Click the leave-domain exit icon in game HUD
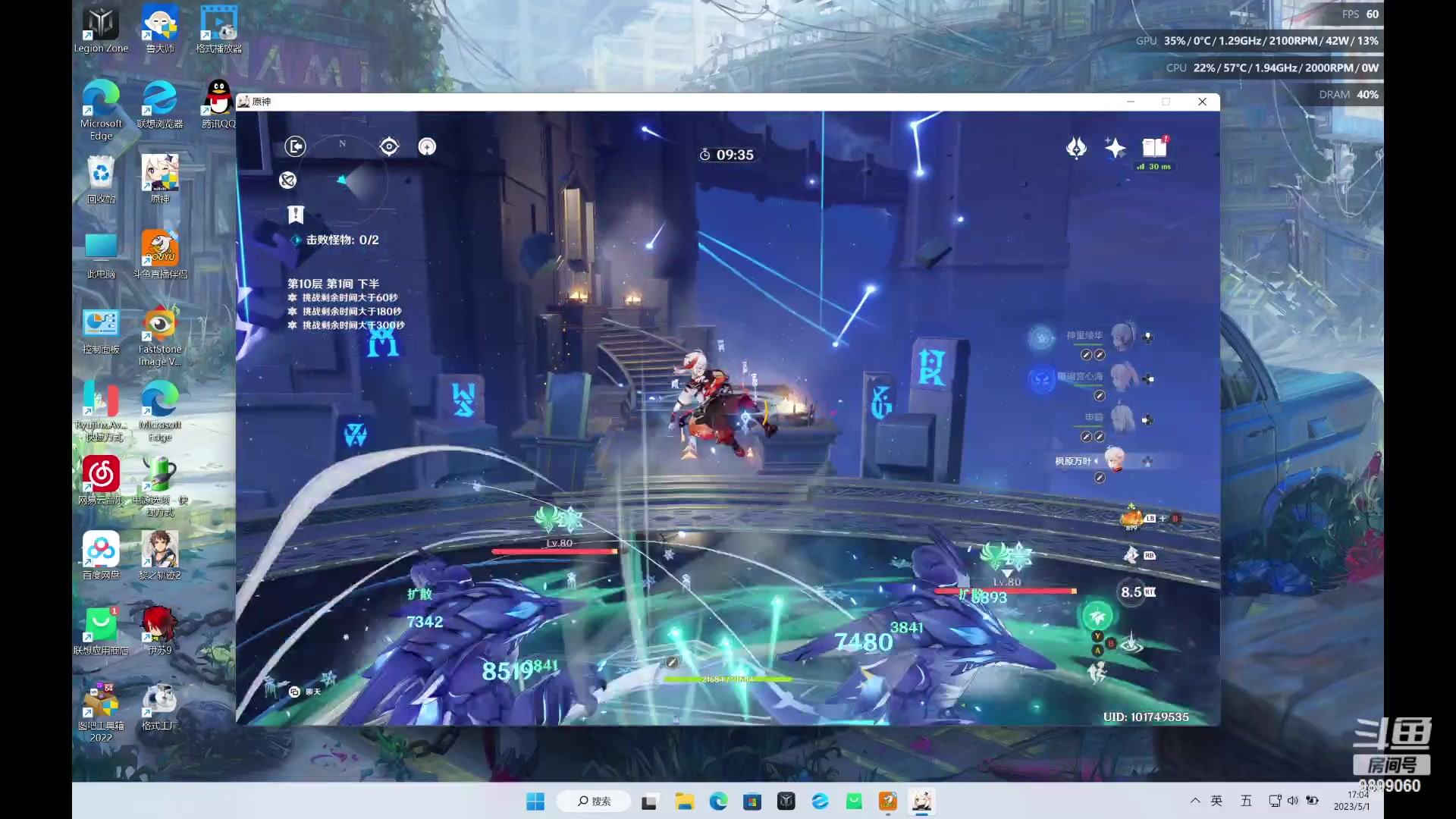The height and width of the screenshot is (819, 1456). tap(295, 146)
